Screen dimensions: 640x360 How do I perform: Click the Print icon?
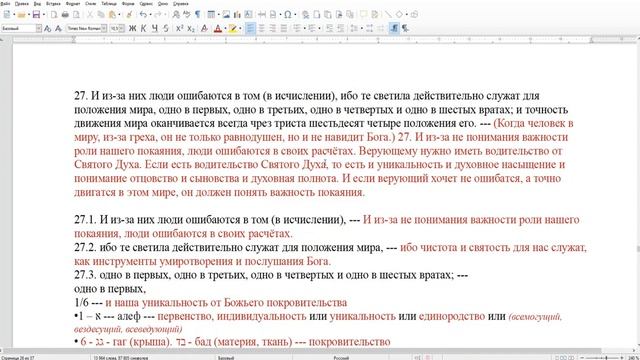[x=65, y=15]
